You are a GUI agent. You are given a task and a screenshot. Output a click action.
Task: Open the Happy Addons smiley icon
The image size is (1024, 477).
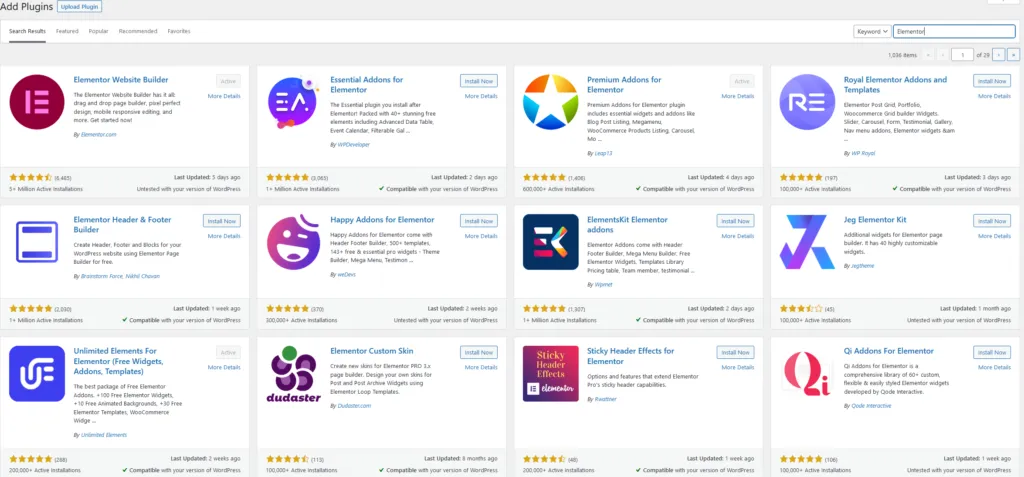tap(293, 242)
